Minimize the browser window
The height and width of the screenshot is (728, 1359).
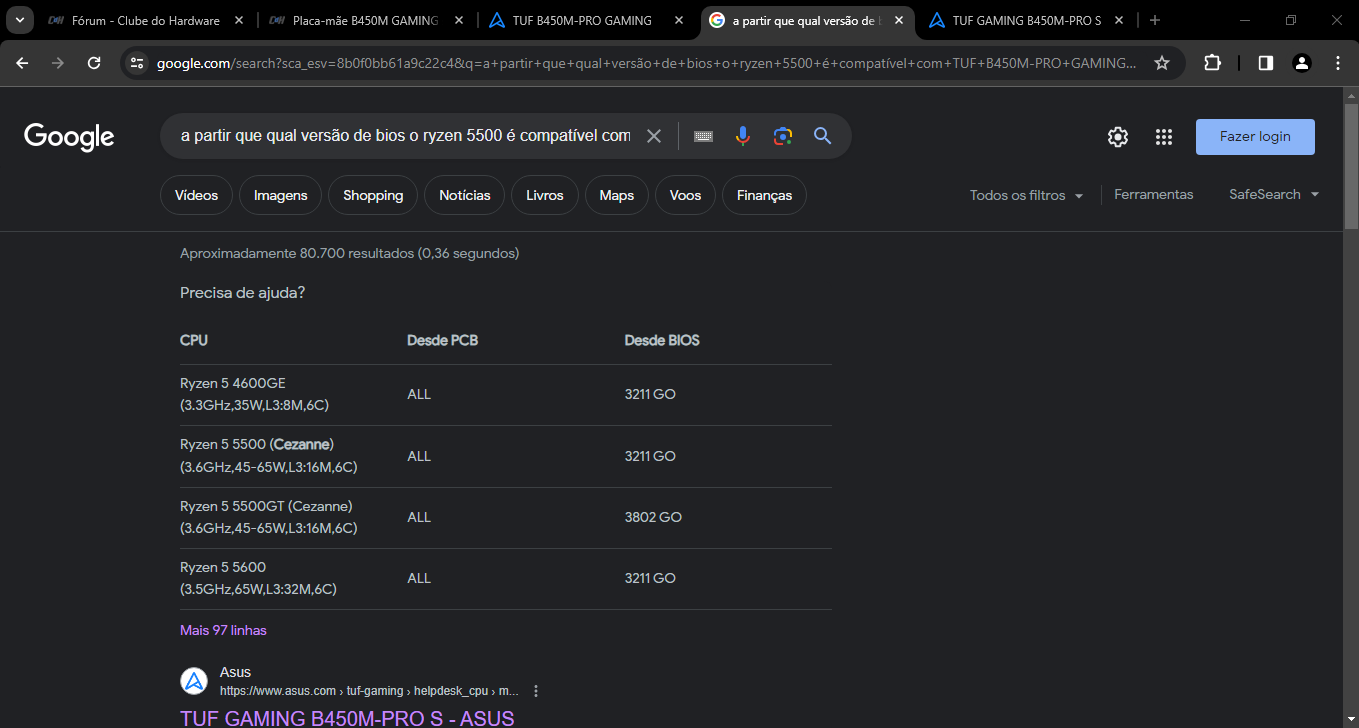(x=1244, y=20)
